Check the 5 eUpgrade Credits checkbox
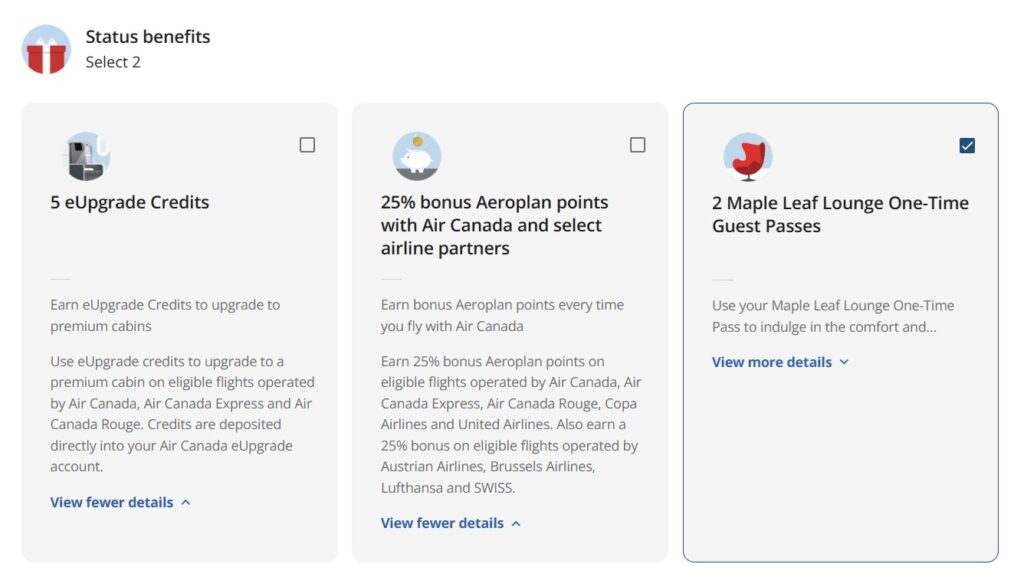This screenshot has width=1024, height=577. tap(307, 145)
